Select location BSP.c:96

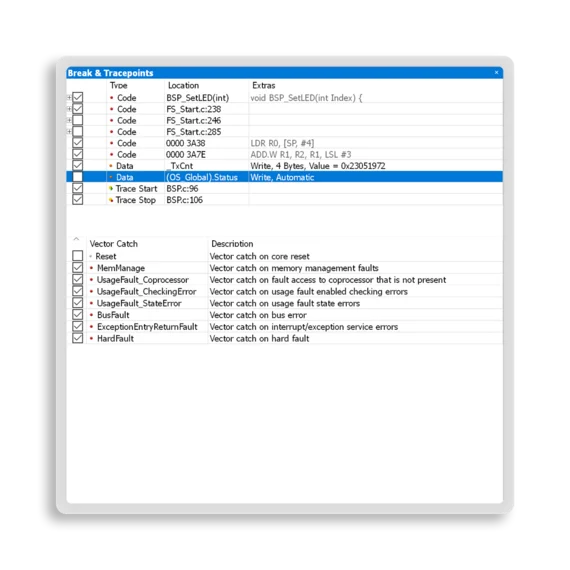182,188
